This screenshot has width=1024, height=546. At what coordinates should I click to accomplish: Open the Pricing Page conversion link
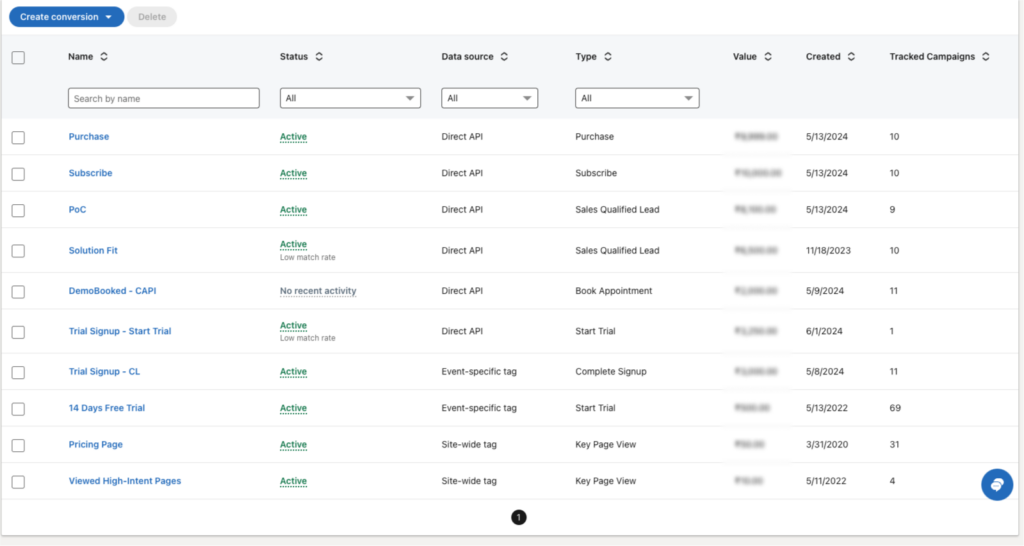(x=95, y=445)
